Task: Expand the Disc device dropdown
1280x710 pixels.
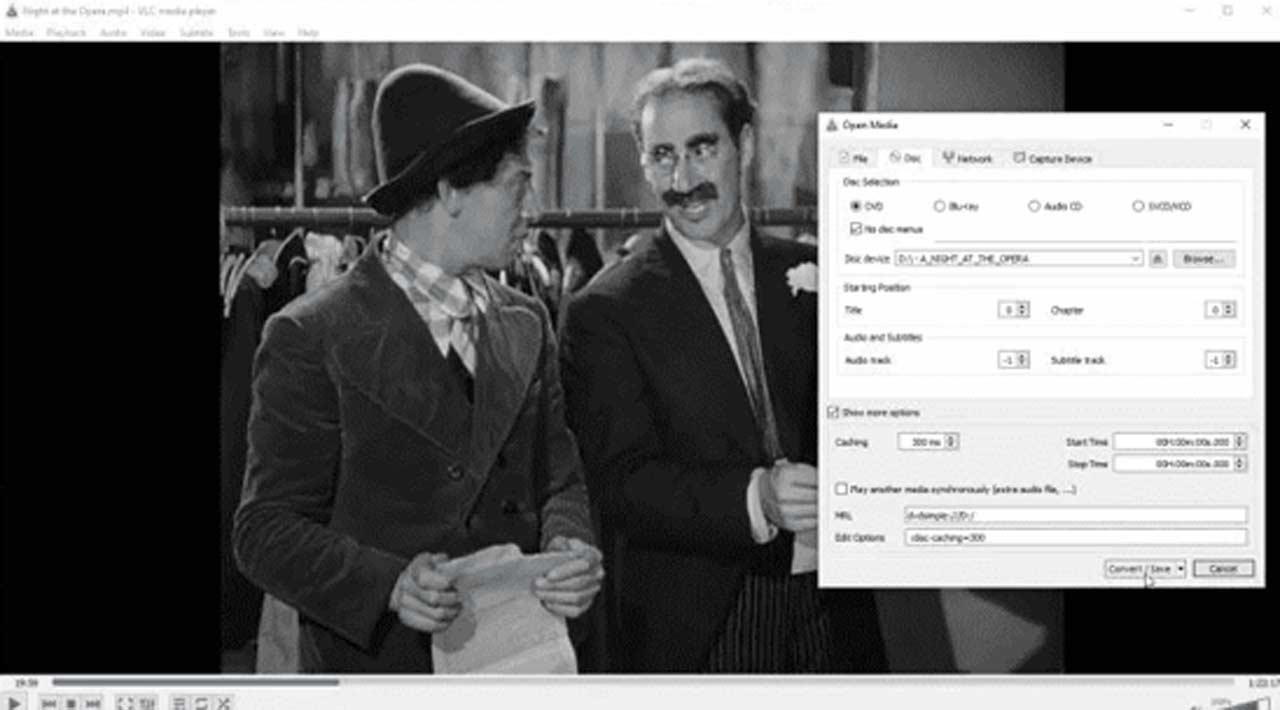Action: [x=1135, y=259]
